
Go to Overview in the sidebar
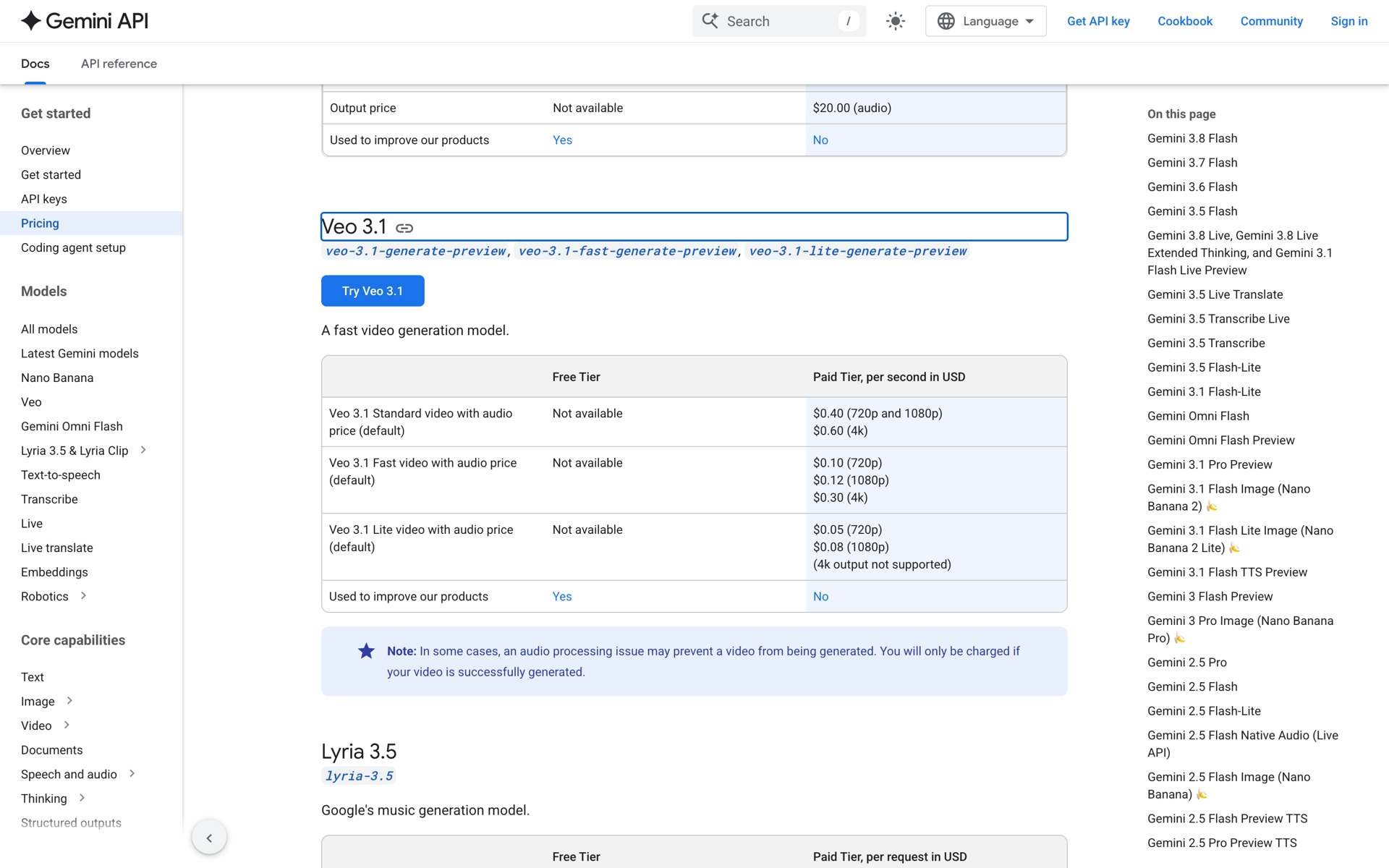click(x=46, y=150)
